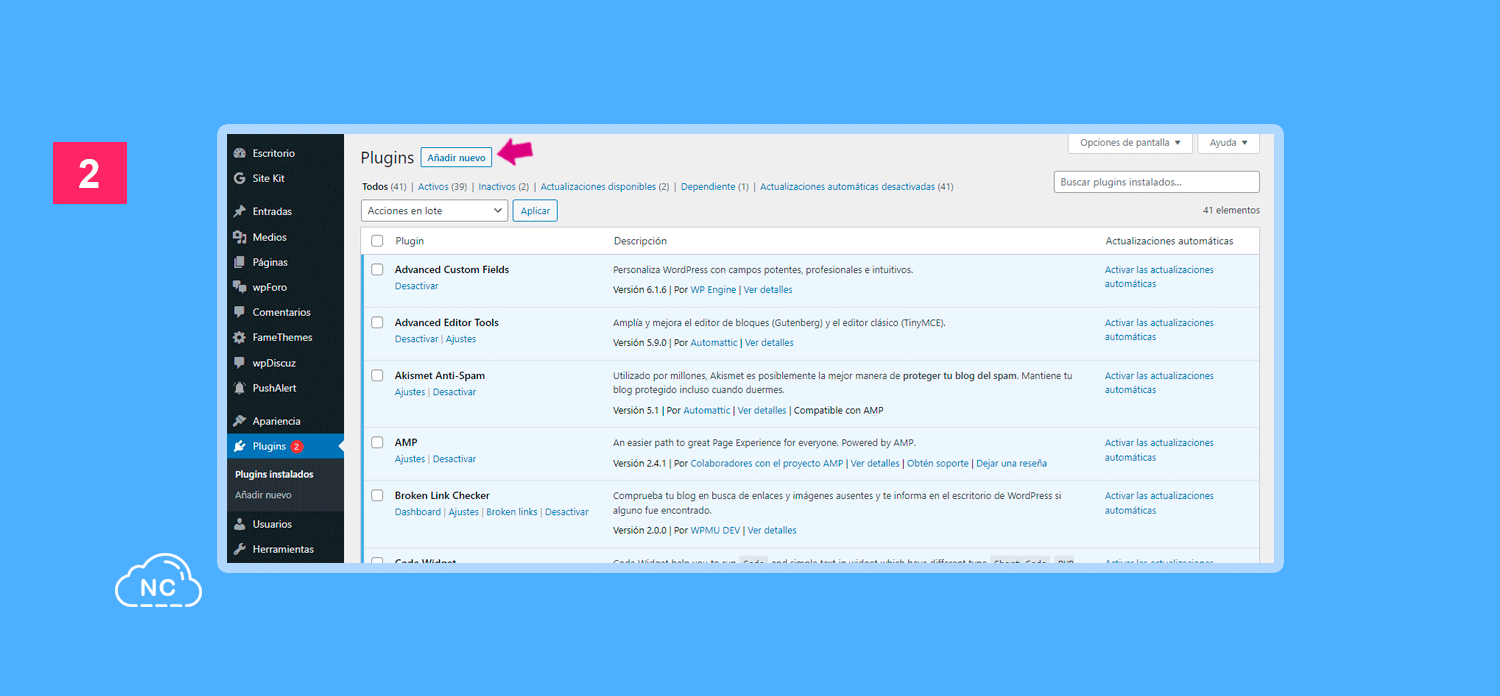
Task: Click the Apariencia paintbrush icon
Action: coord(240,421)
